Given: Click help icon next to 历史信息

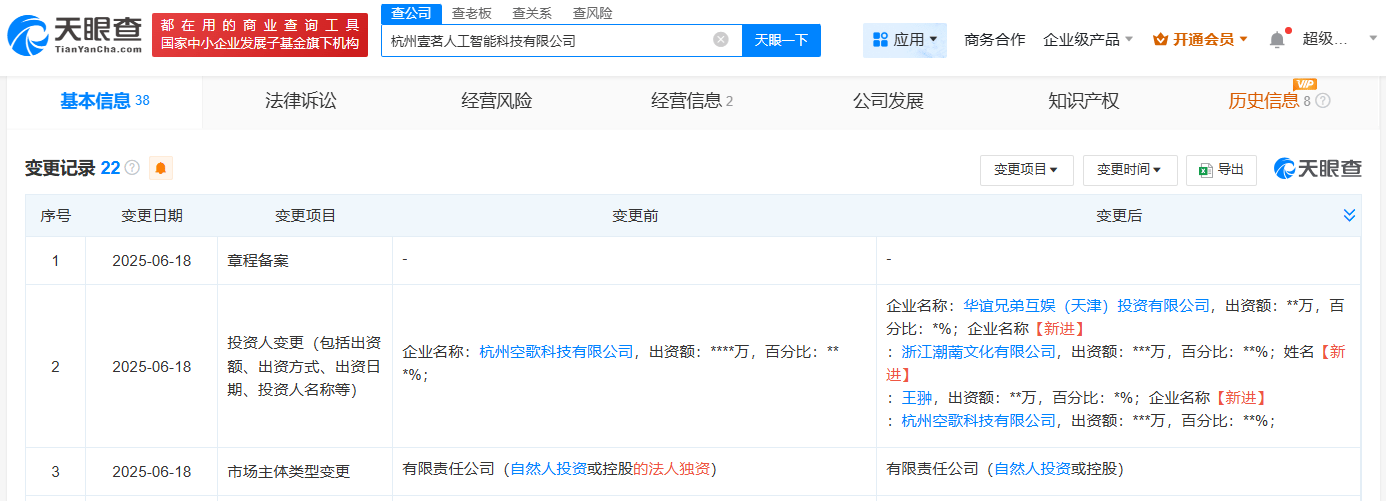Looking at the screenshot, I should (1323, 101).
